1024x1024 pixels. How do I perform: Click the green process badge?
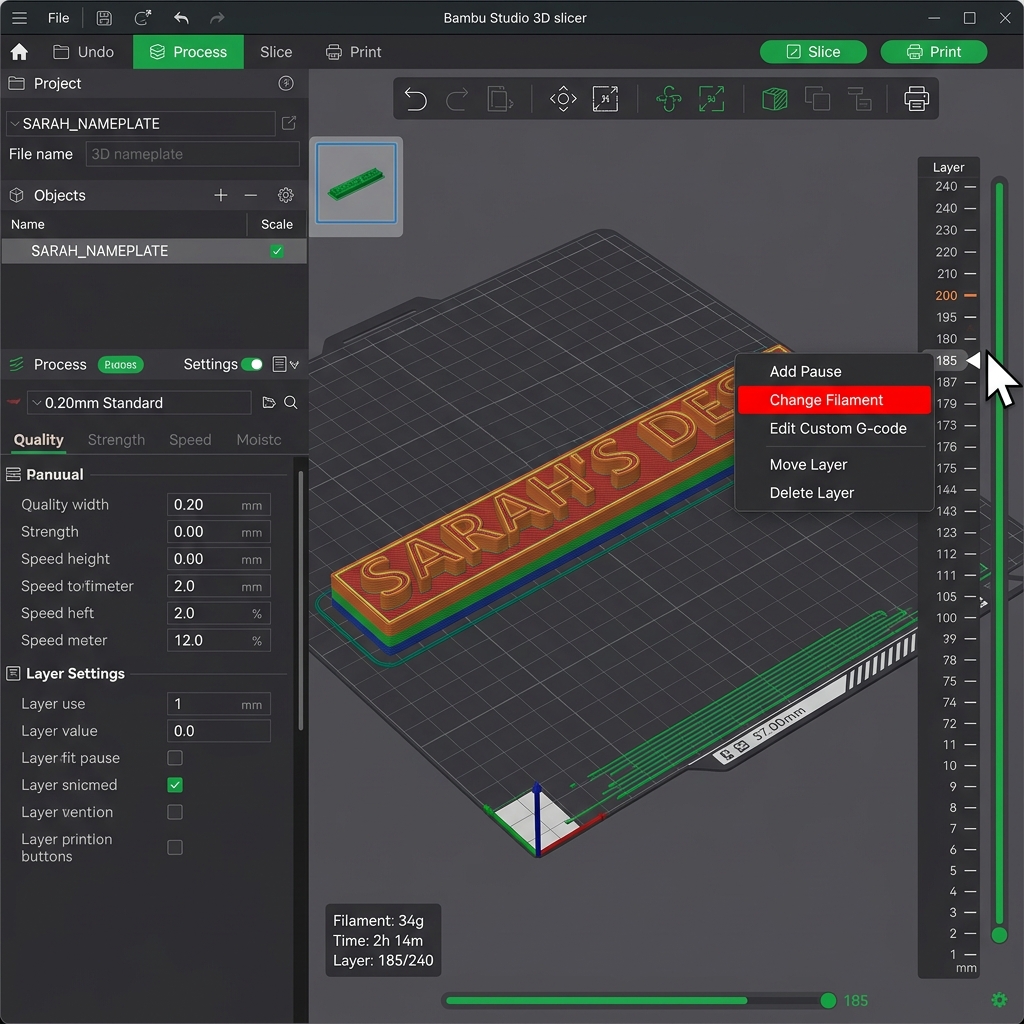(x=120, y=364)
